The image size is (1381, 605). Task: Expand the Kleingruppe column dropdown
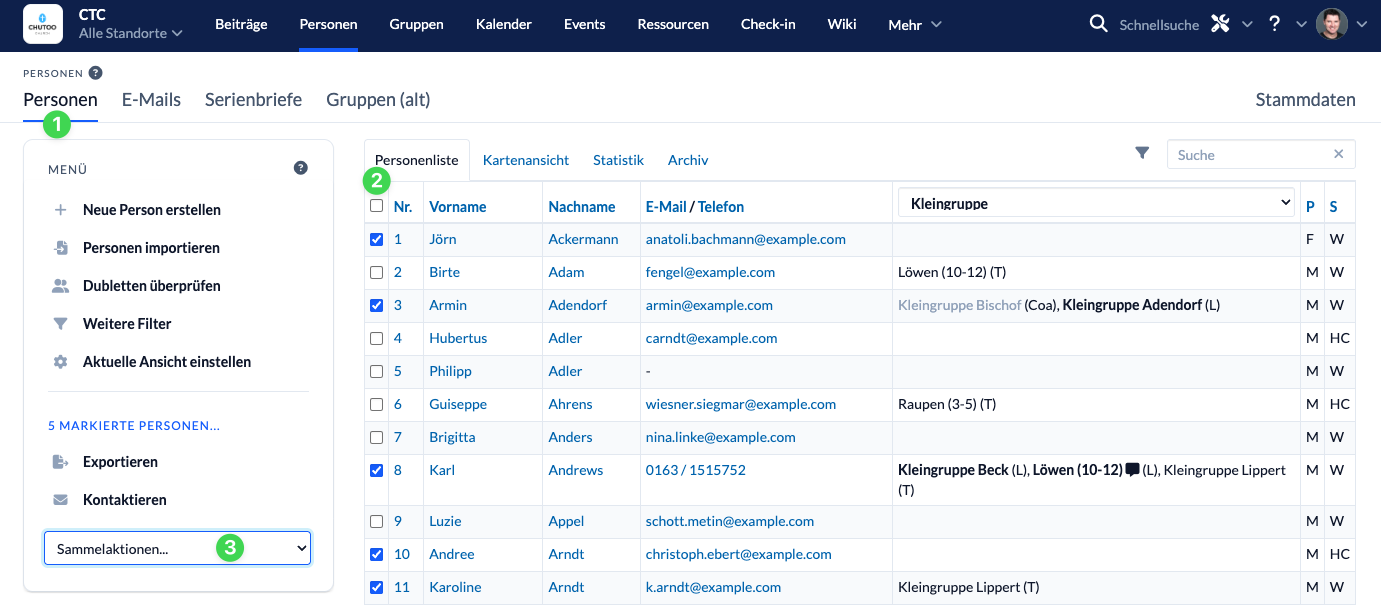click(x=1096, y=203)
